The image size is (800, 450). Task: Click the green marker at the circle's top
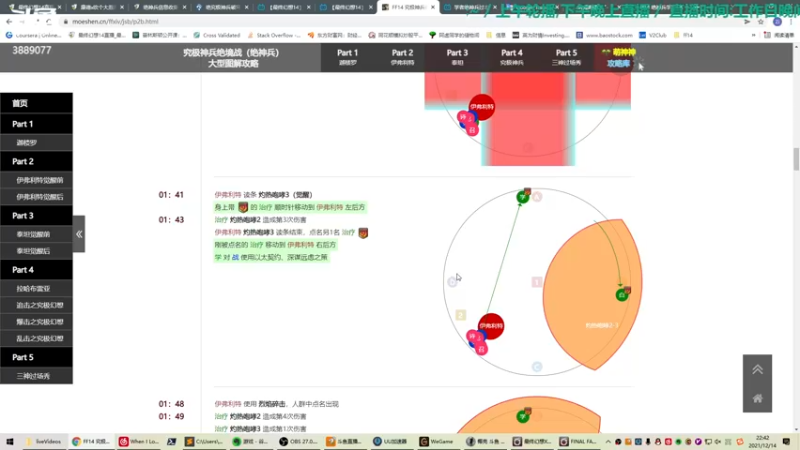(x=522, y=196)
